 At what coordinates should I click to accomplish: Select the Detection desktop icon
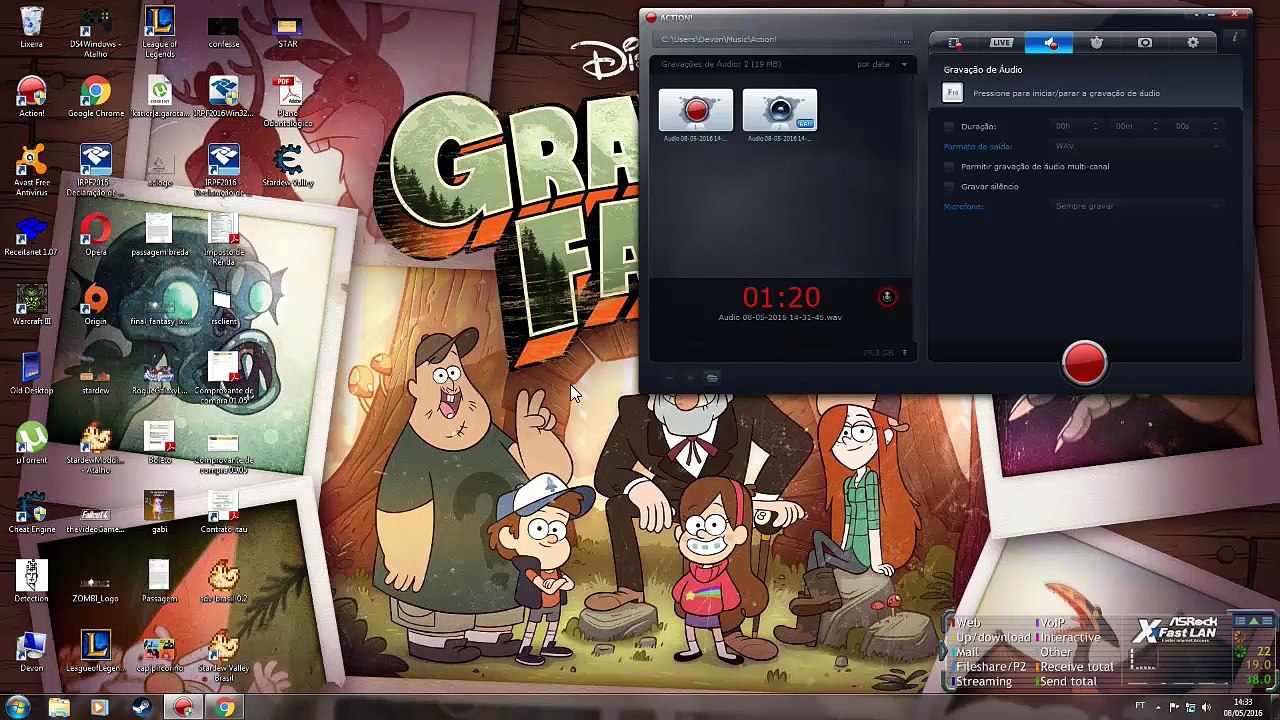tap(31, 581)
